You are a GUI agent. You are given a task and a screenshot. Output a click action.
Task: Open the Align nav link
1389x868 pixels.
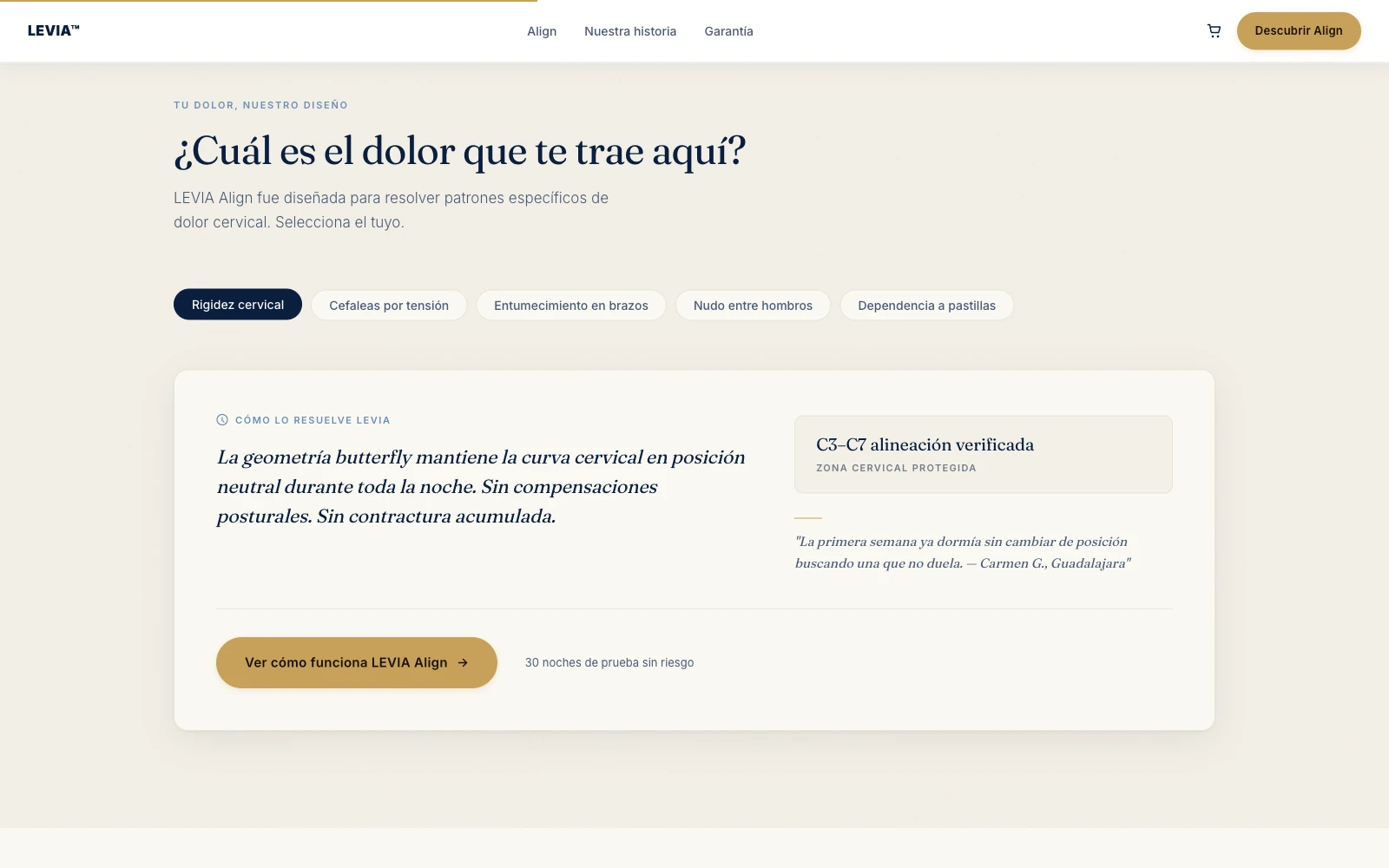pos(542,31)
